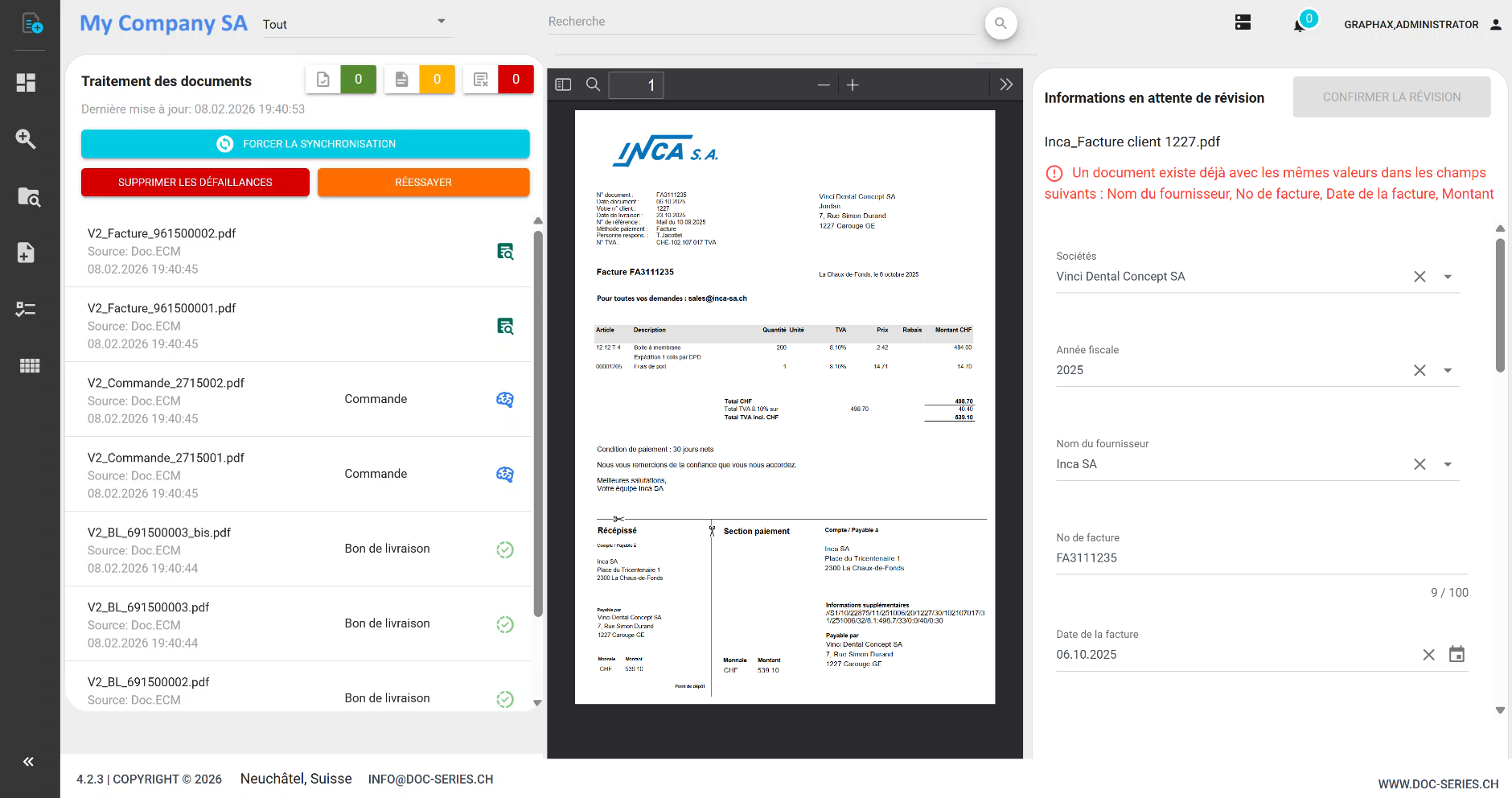Click the create new document icon in sidebar

[30, 23]
